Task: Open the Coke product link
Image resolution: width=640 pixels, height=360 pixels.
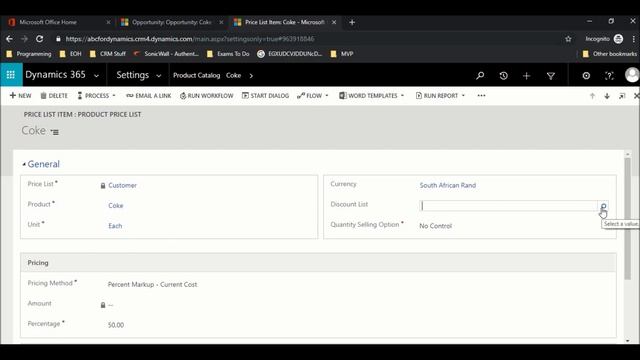Action: point(116,206)
